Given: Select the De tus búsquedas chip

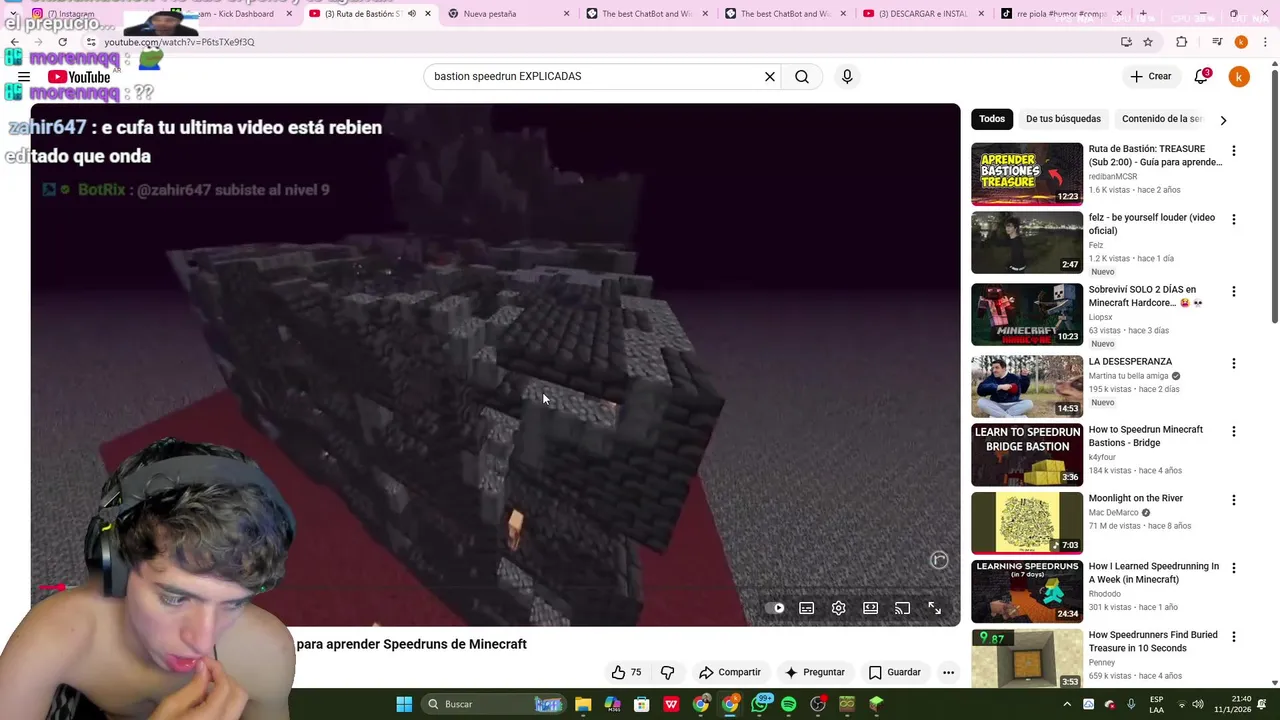Looking at the screenshot, I should 1063,119.
